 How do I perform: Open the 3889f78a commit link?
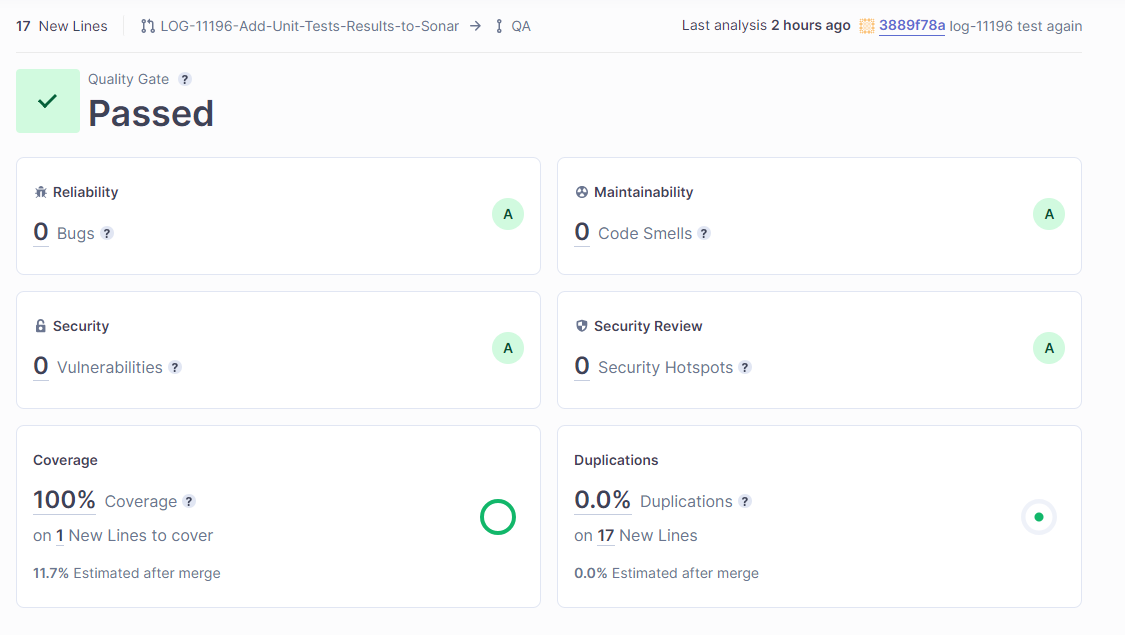911,26
